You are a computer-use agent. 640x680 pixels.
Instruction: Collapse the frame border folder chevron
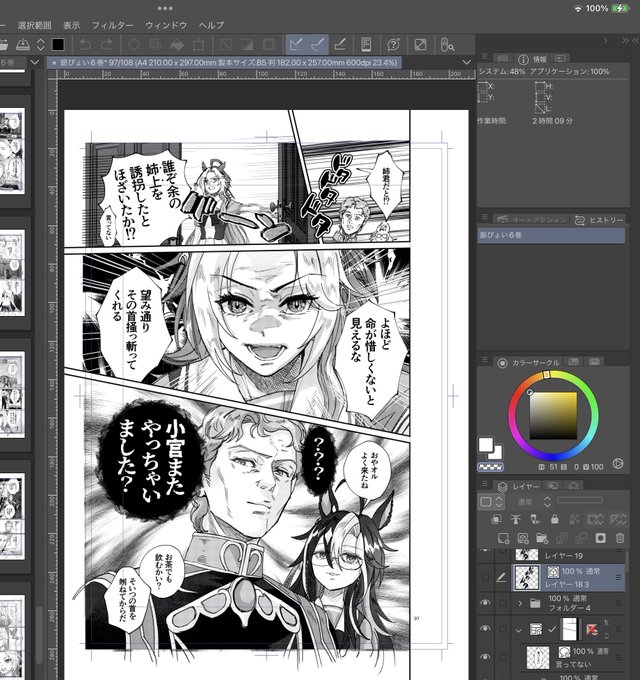point(519,630)
